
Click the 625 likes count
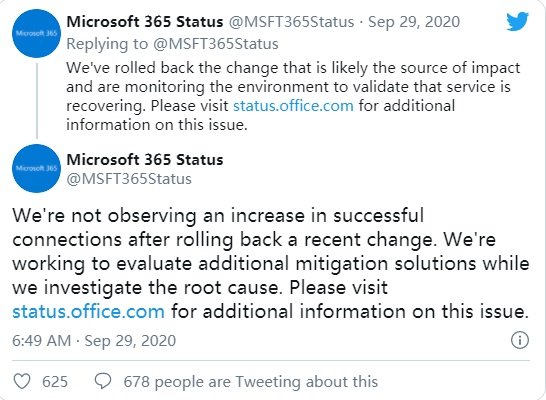[x=55, y=382]
